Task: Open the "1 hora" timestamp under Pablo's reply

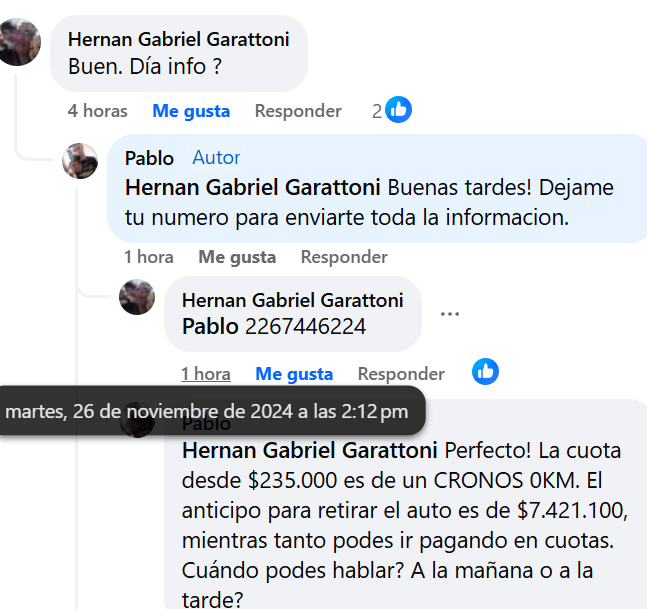Action: tap(149, 257)
